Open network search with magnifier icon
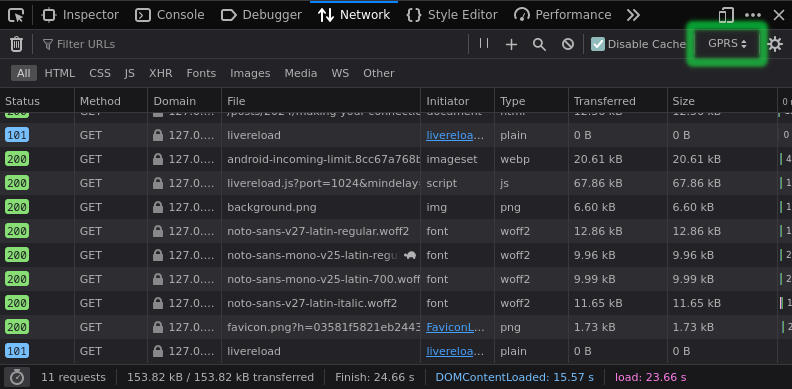Viewport: 792px width, 389px height. pyautogui.click(x=539, y=44)
